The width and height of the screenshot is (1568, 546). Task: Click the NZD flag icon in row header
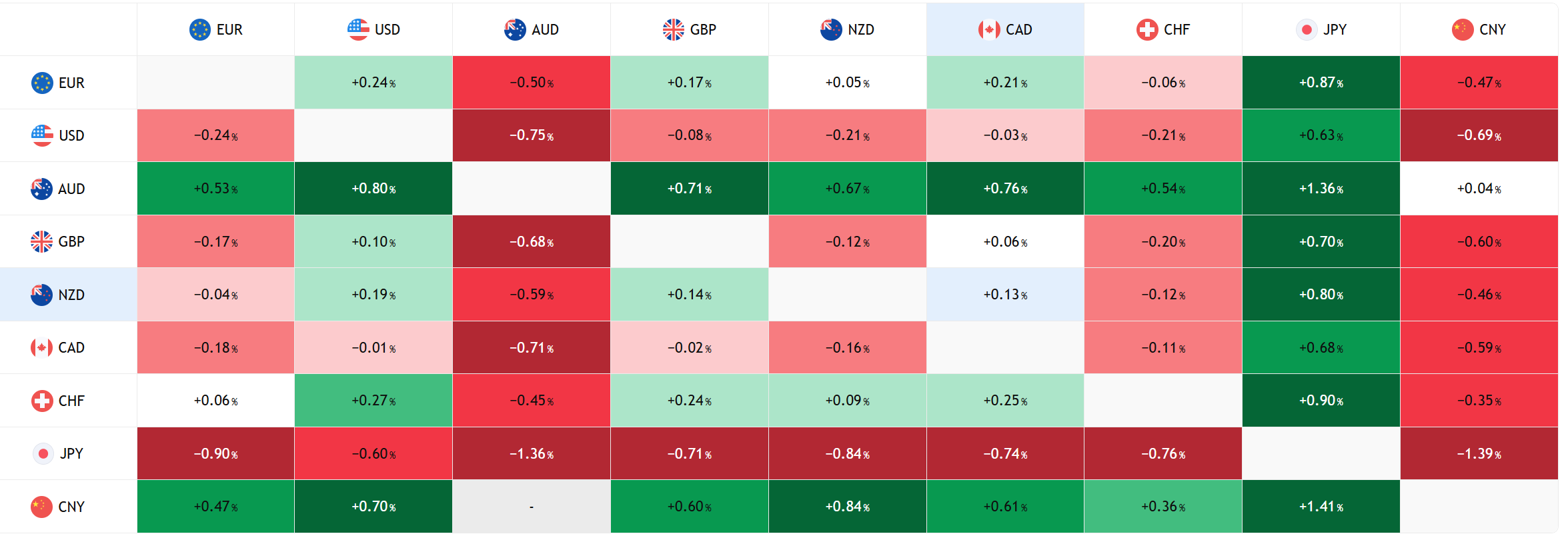[41, 295]
